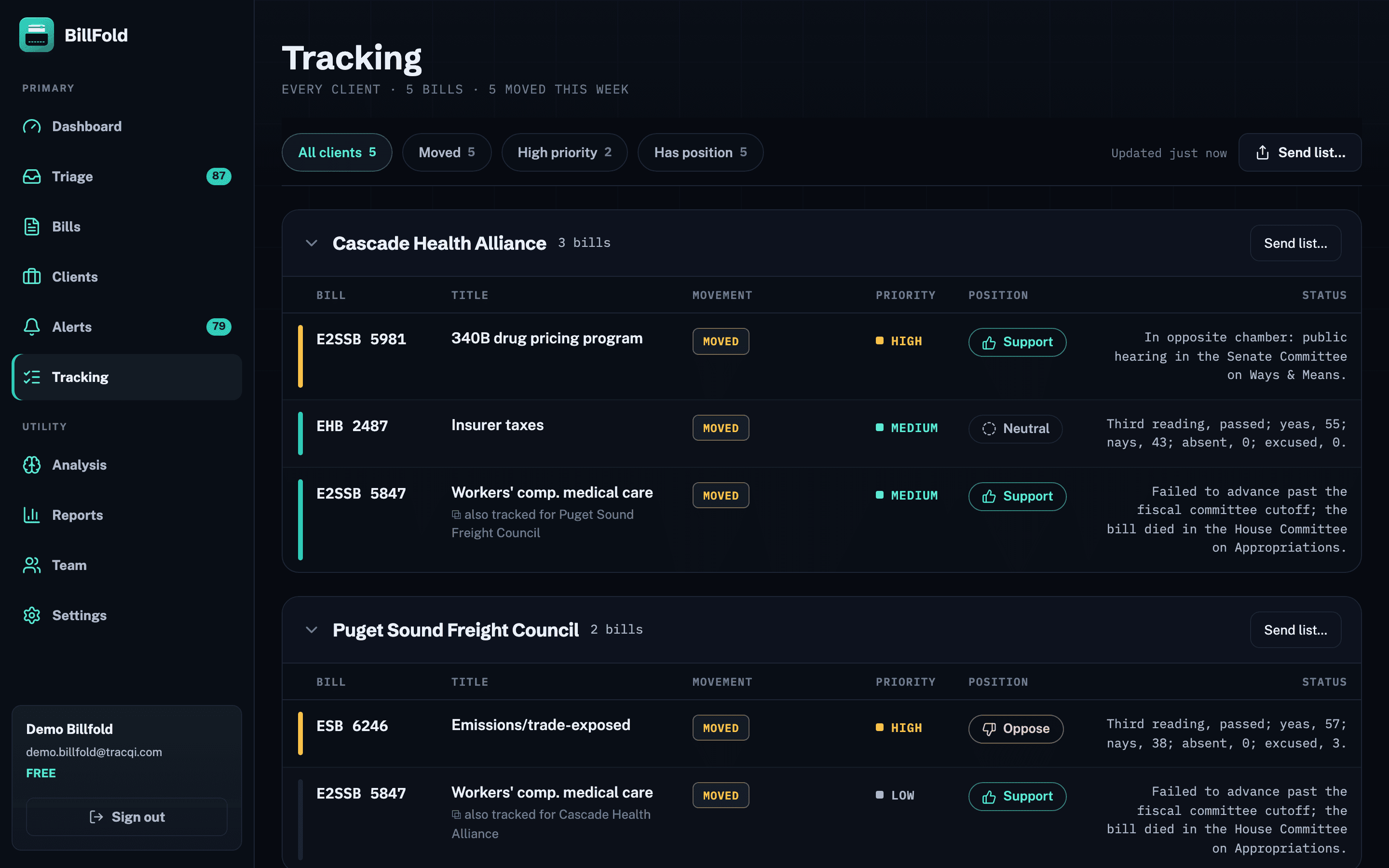Click also tracked for Cascade Health Alliance
Image resolution: width=1389 pixels, height=868 pixels.
pos(551,824)
